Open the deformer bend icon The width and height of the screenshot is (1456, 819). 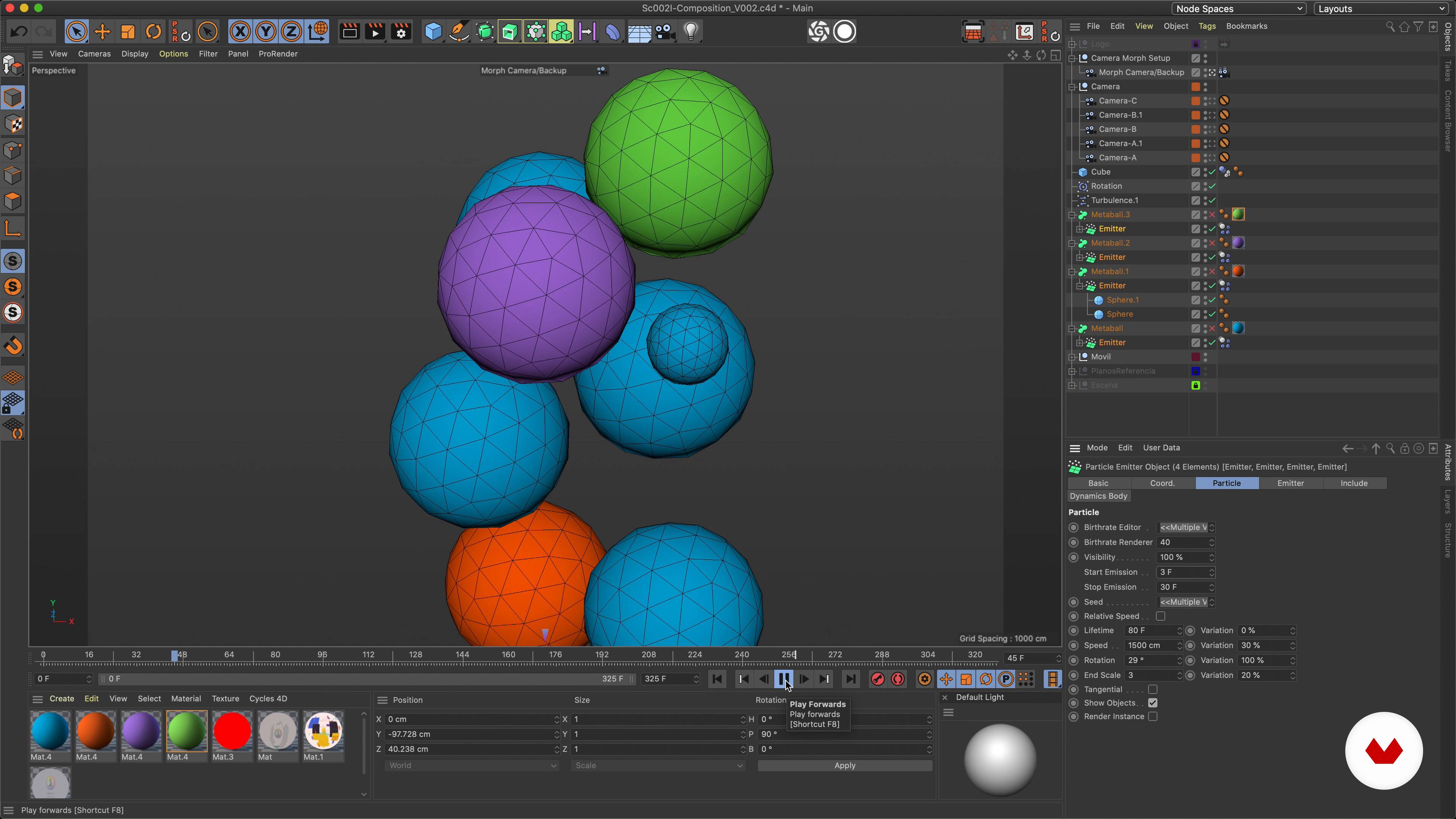(613, 31)
